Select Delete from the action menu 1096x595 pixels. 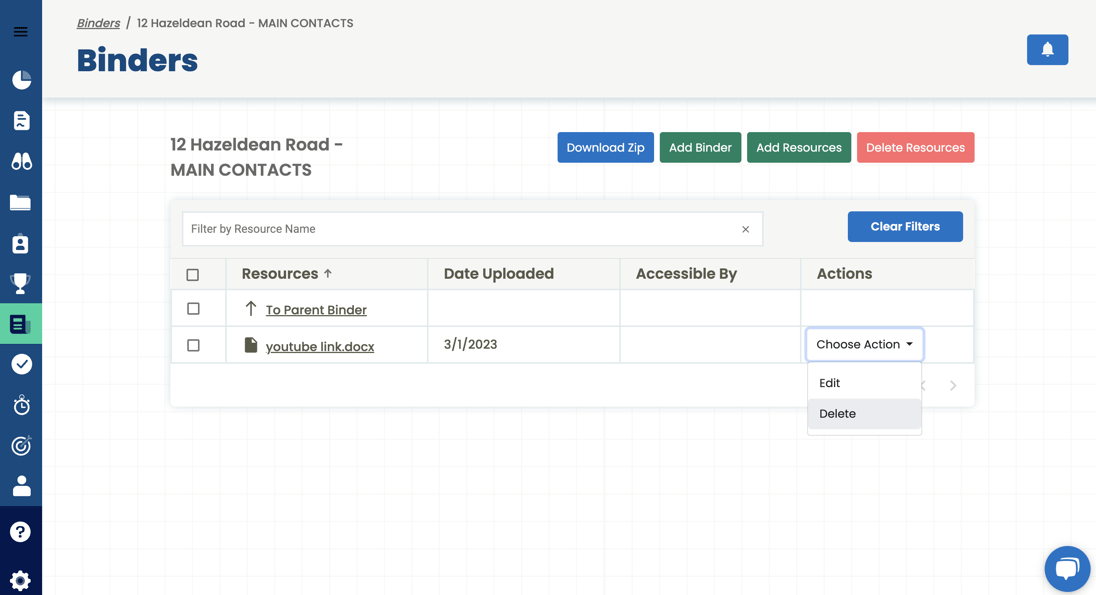(x=838, y=414)
